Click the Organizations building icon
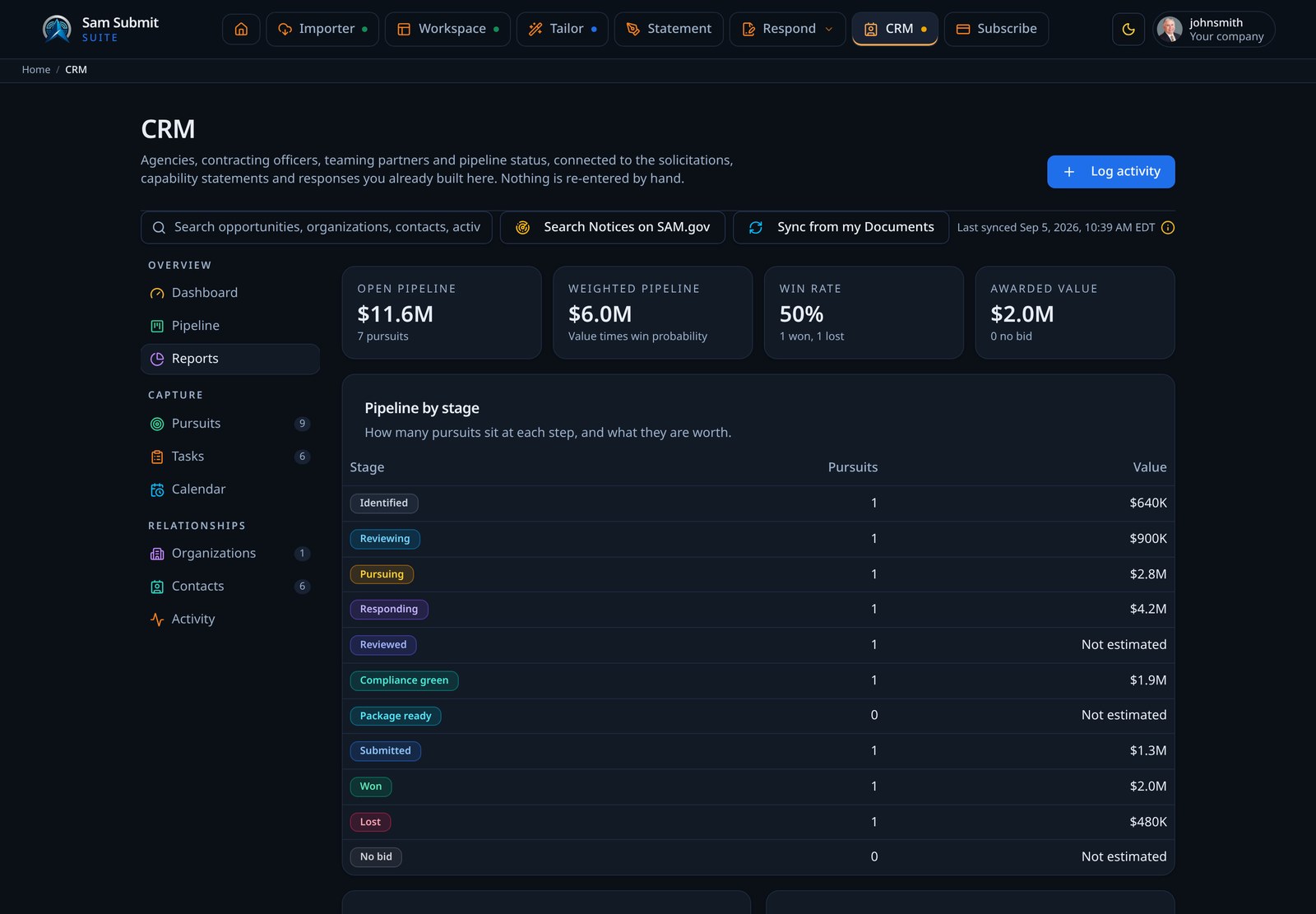The height and width of the screenshot is (914, 1316). coord(157,554)
